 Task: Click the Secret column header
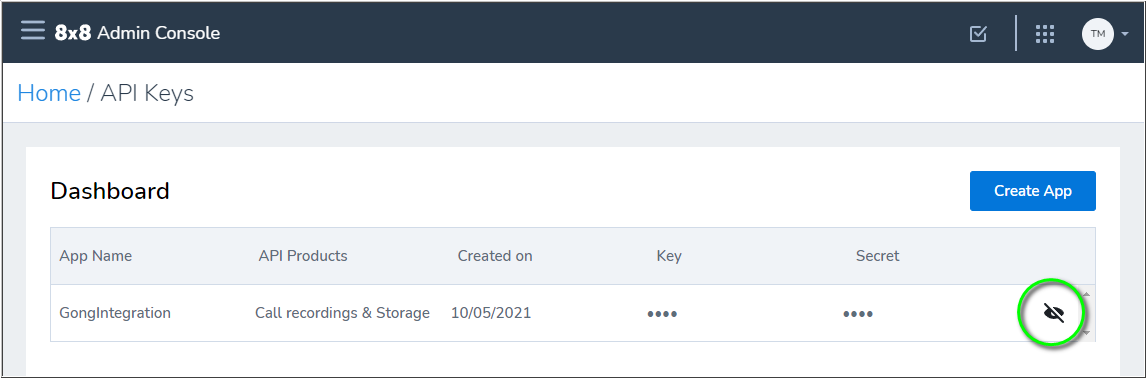point(877,256)
